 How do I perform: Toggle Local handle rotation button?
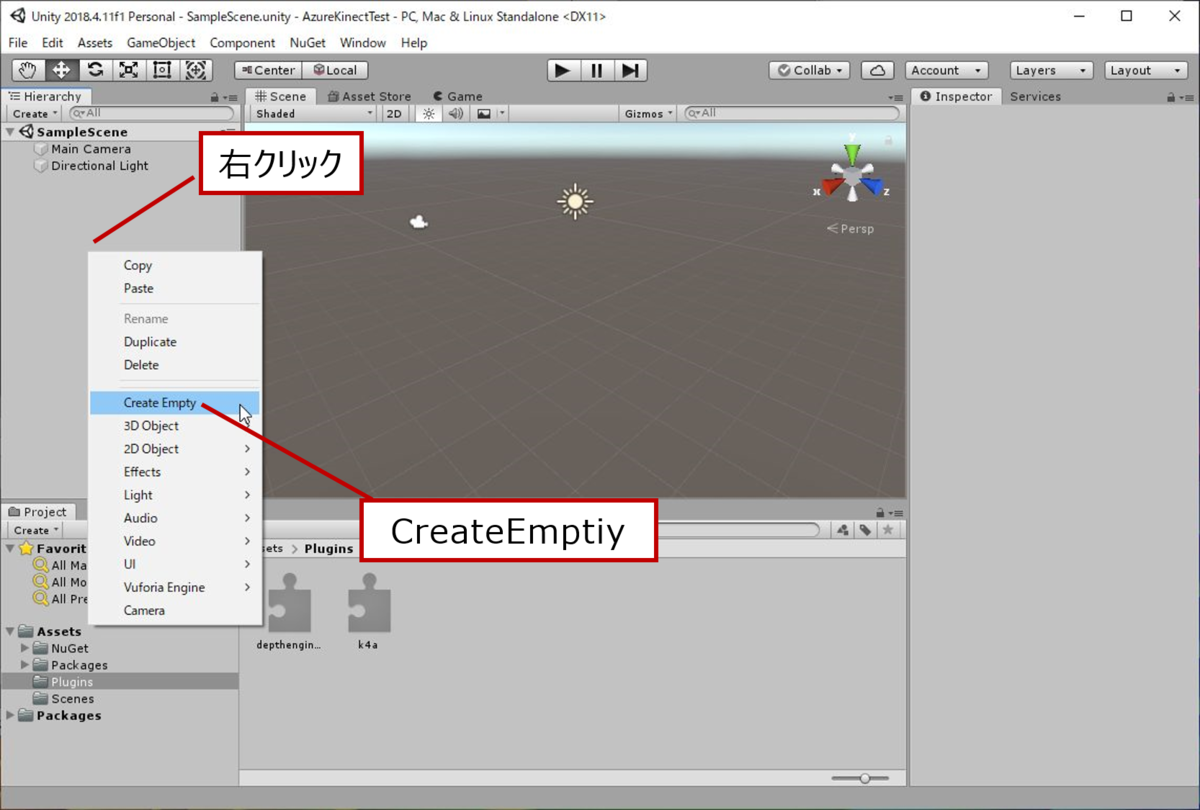click(335, 70)
